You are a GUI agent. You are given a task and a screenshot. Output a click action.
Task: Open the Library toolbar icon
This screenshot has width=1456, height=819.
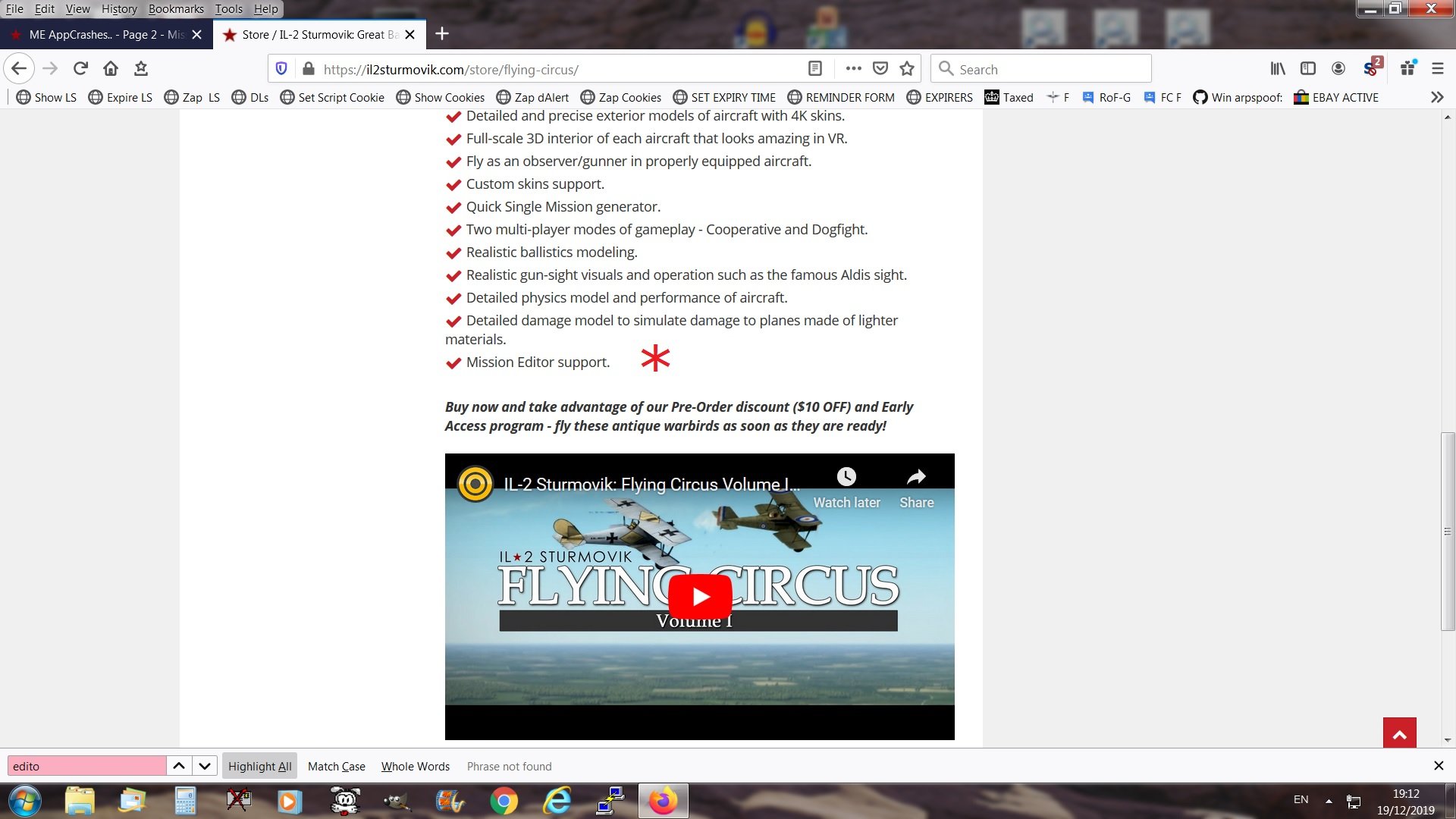(x=1278, y=69)
